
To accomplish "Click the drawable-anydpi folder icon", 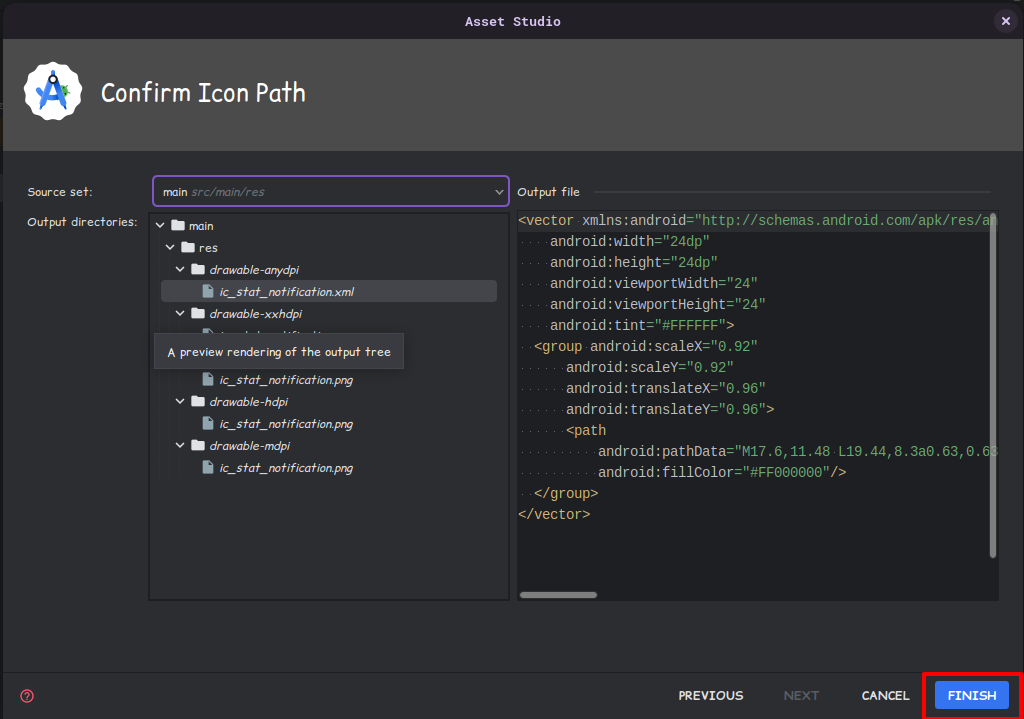I will 198,270.
